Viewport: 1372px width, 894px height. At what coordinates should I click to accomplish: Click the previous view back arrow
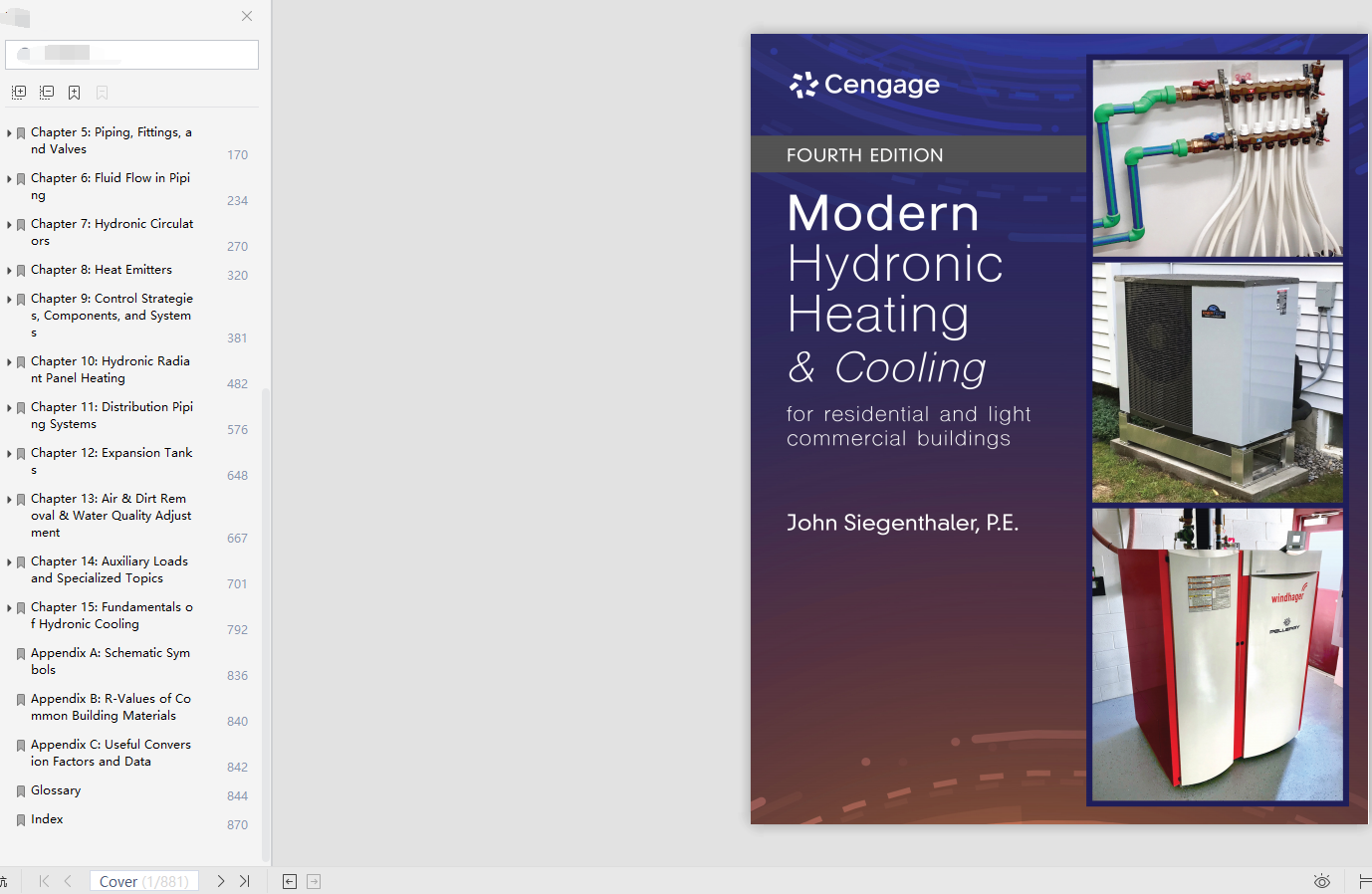click(290, 881)
